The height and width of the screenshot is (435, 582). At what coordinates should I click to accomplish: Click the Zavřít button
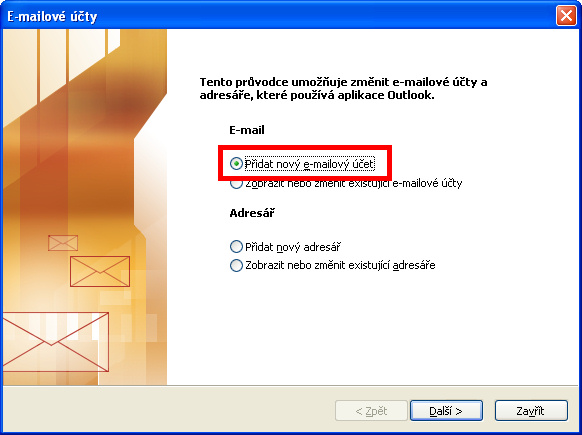coord(531,411)
